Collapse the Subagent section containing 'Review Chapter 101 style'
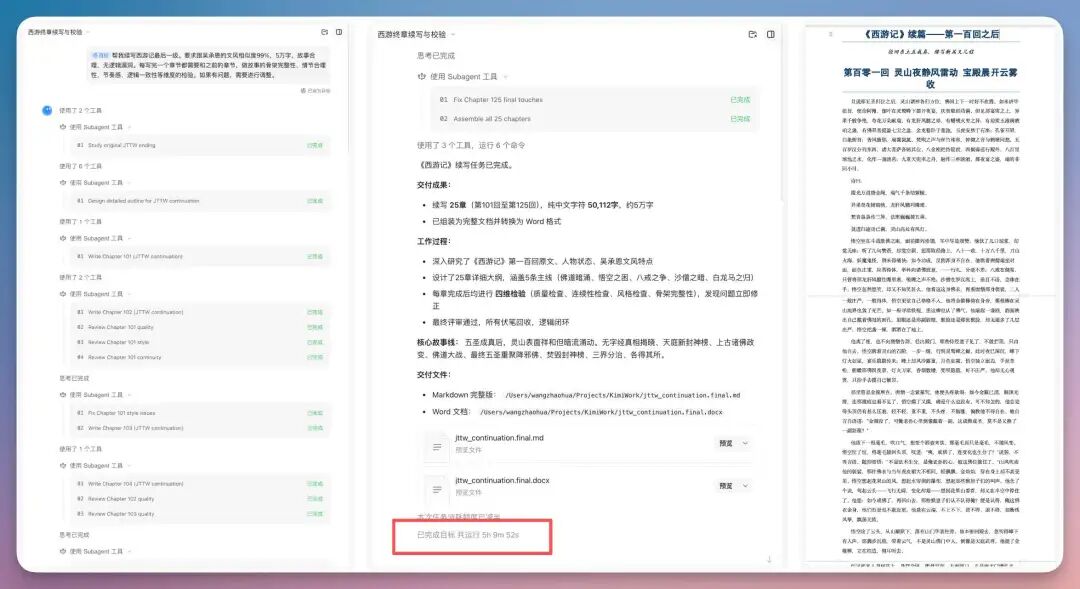1080x589 pixels. click(x=129, y=294)
